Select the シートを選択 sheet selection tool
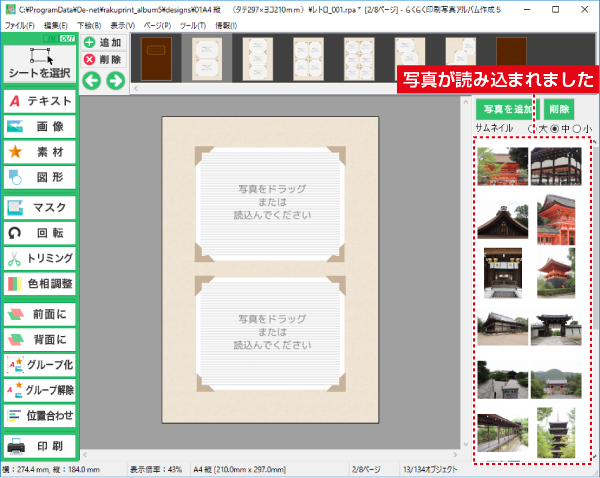This screenshot has width=600, height=478. (x=39, y=63)
